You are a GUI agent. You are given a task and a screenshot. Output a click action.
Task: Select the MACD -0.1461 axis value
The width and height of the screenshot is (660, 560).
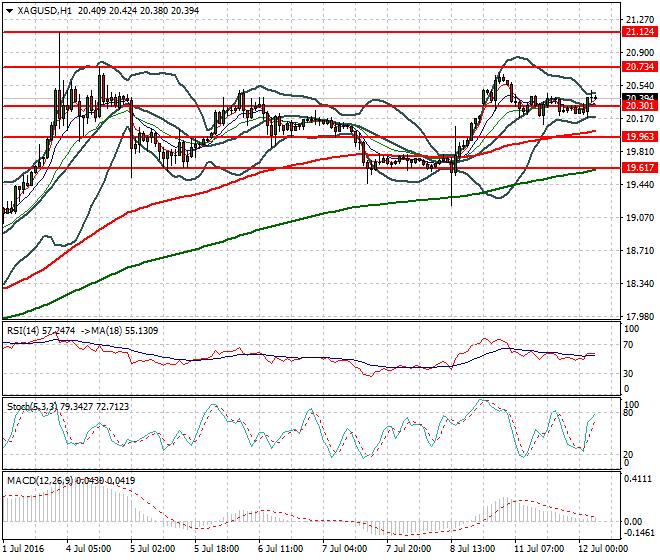tap(639, 533)
